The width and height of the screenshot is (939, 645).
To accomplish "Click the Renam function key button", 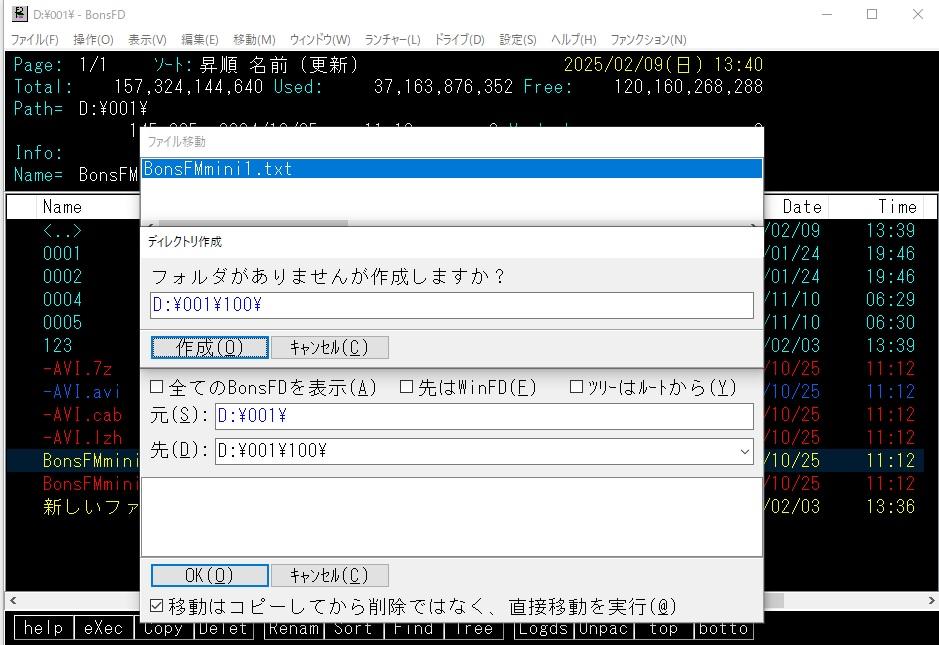I will (293, 629).
